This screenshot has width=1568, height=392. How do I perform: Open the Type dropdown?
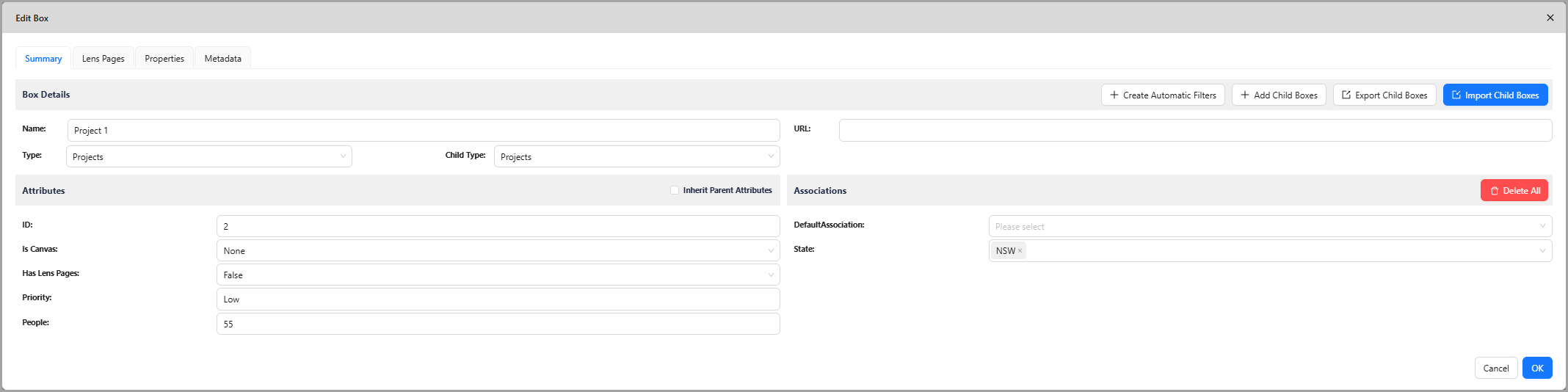pos(209,156)
